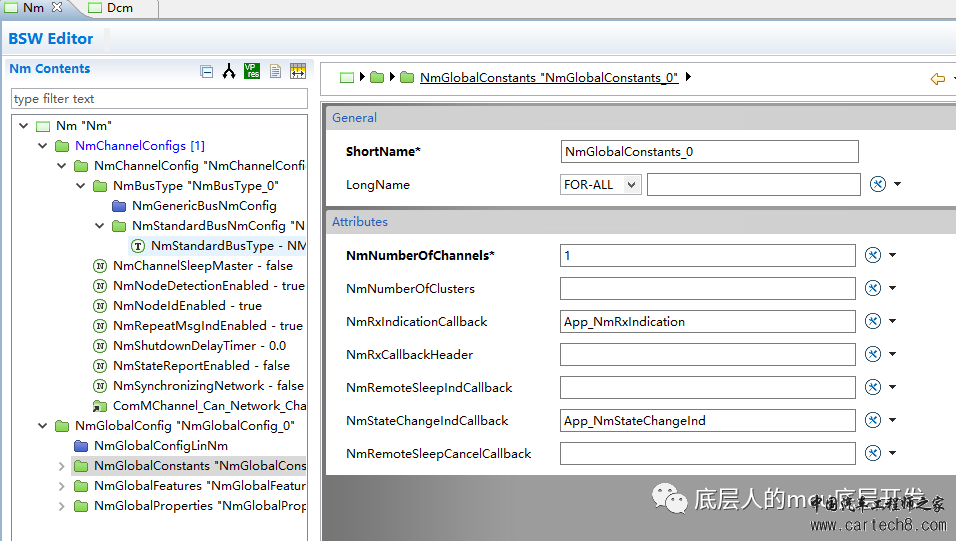The height and width of the screenshot is (541, 956).
Task: Click the arrow after NmGlobalConstants breadcrumb
Action: pos(688,77)
